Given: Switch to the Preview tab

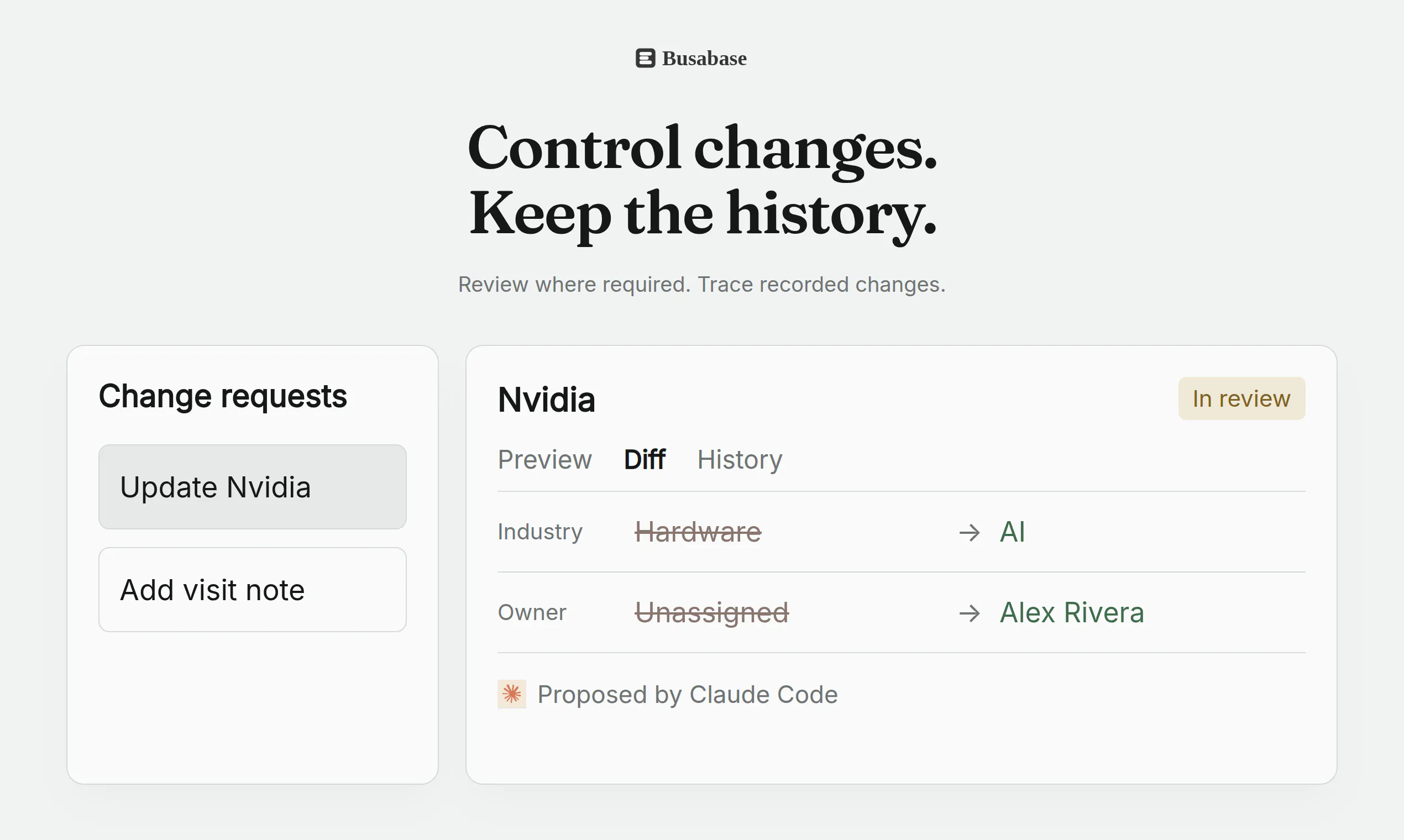Looking at the screenshot, I should tap(544, 459).
